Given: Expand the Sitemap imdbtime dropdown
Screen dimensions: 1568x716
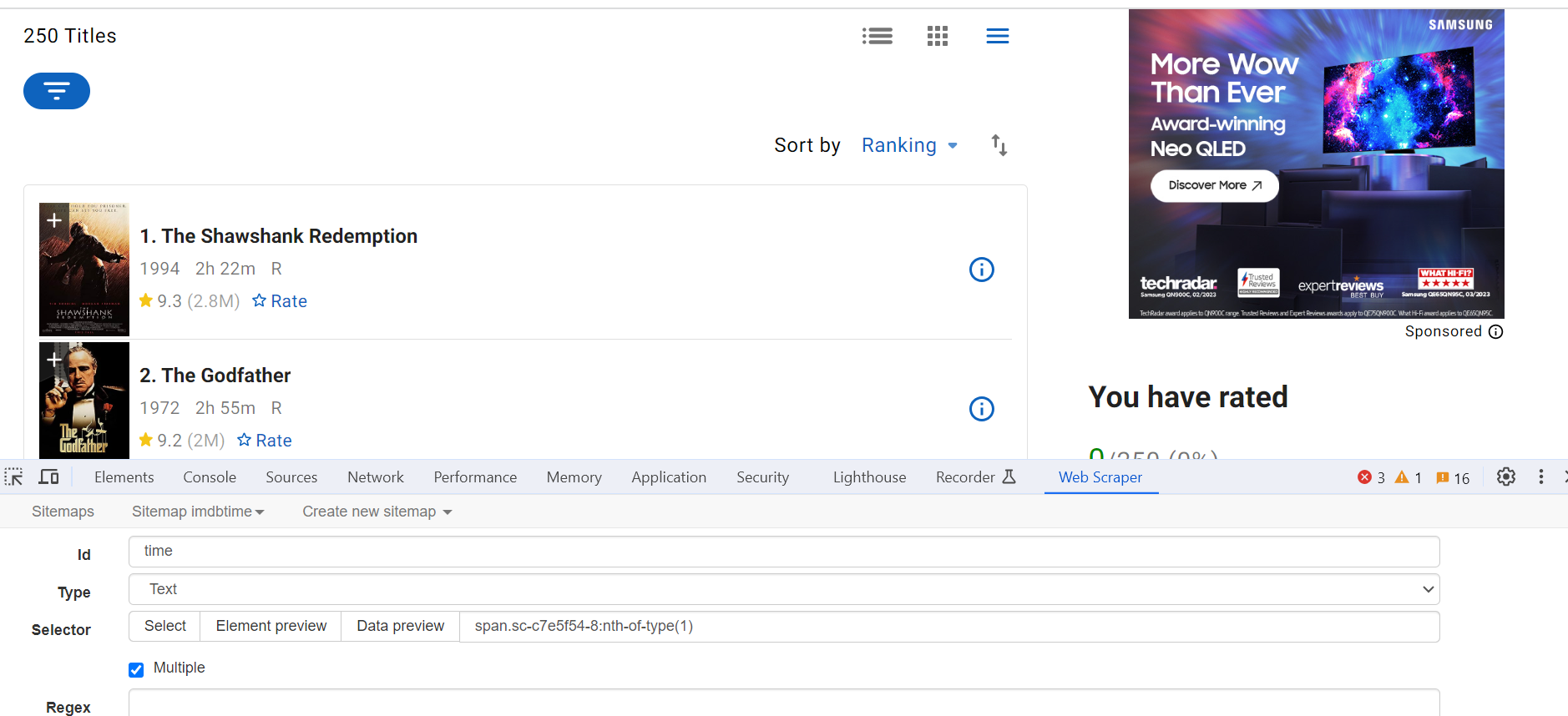Looking at the screenshot, I should pos(198,512).
